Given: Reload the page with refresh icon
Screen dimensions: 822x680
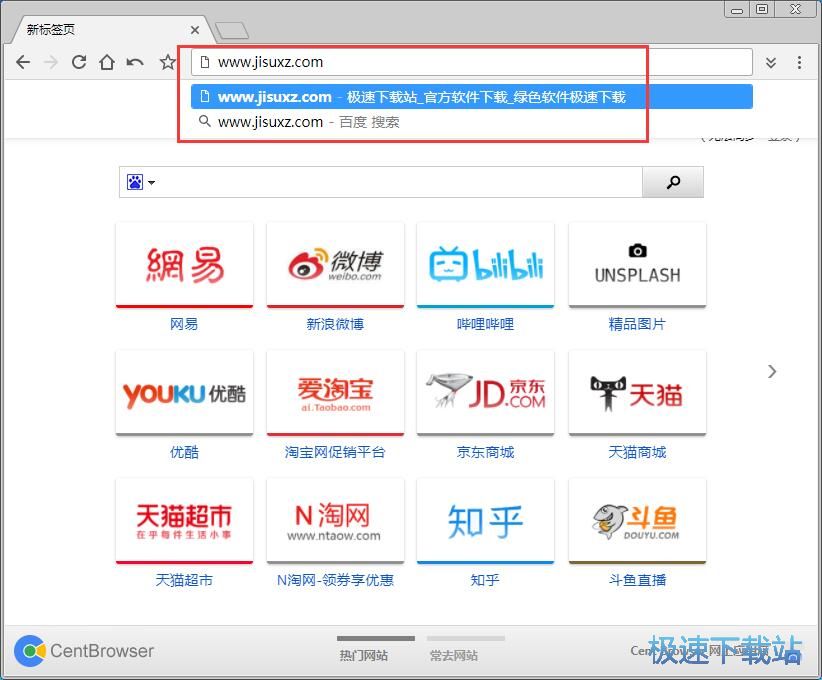Looking at the screenshot, I should coord(79,62).
